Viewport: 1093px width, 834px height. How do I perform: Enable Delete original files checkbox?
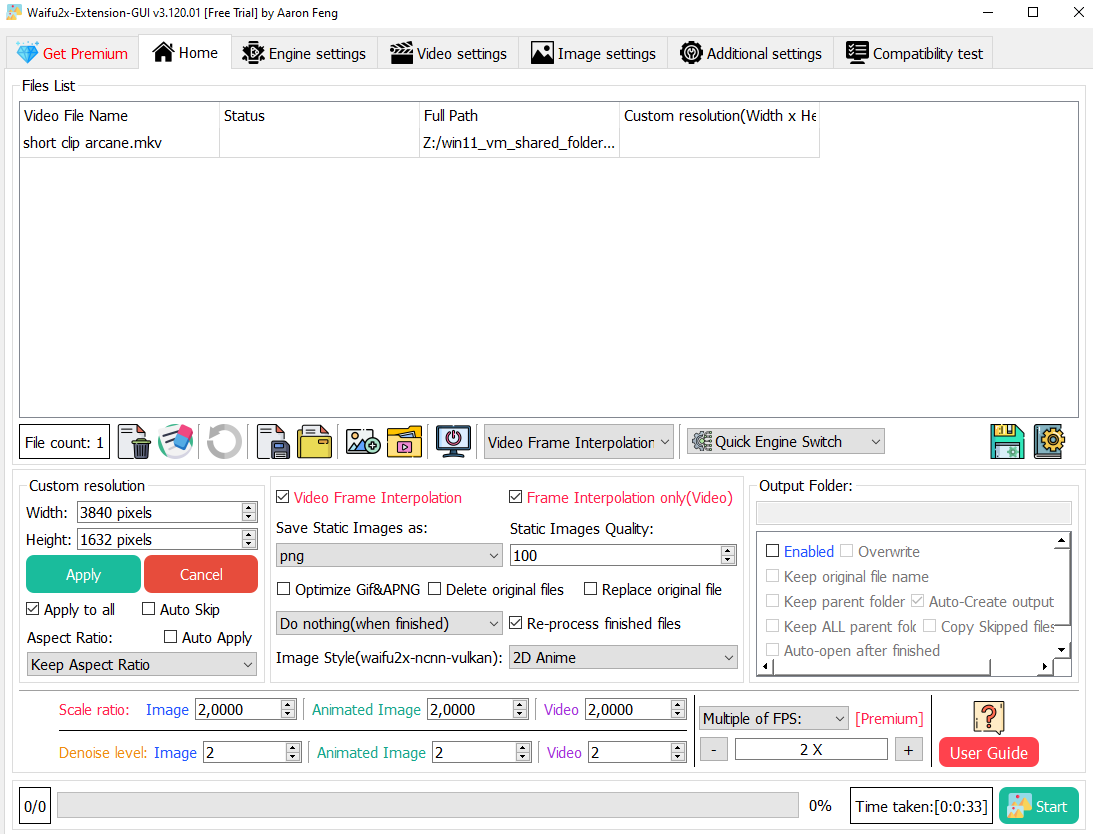coord(434,589)
